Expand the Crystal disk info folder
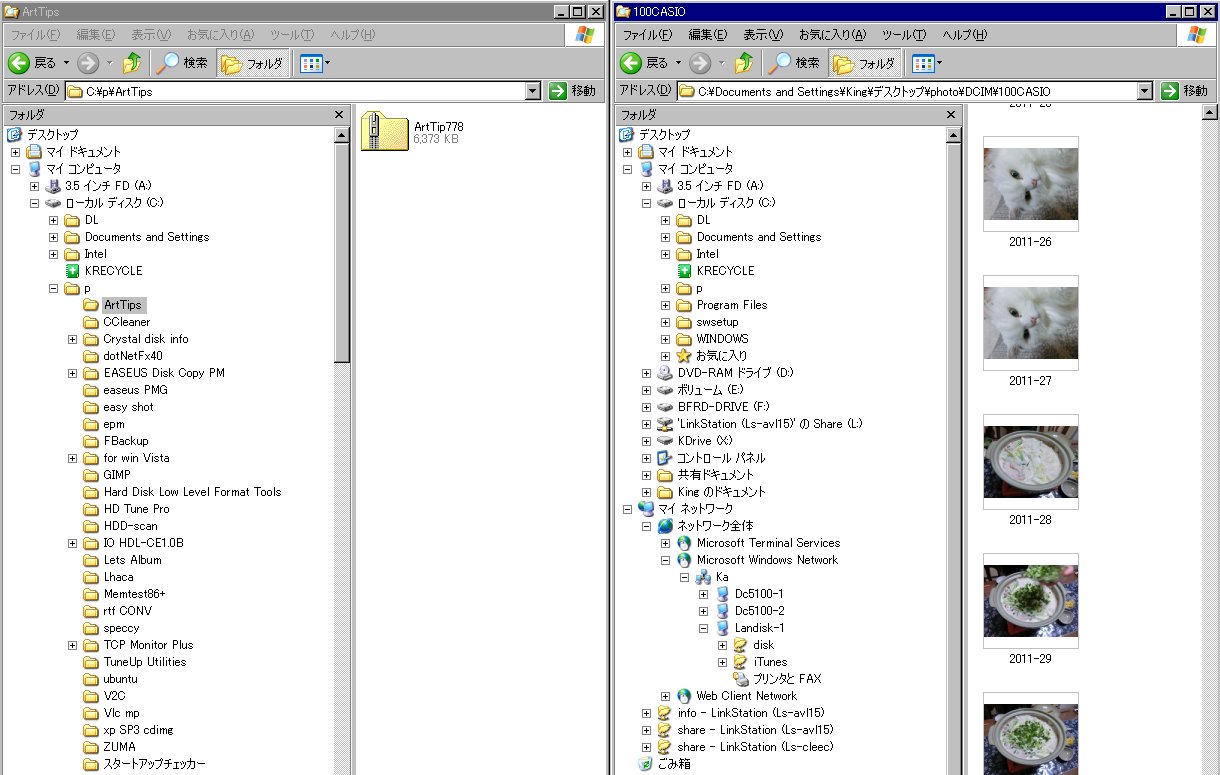This screenshot has width=1220, height=775. coord(73,339)
